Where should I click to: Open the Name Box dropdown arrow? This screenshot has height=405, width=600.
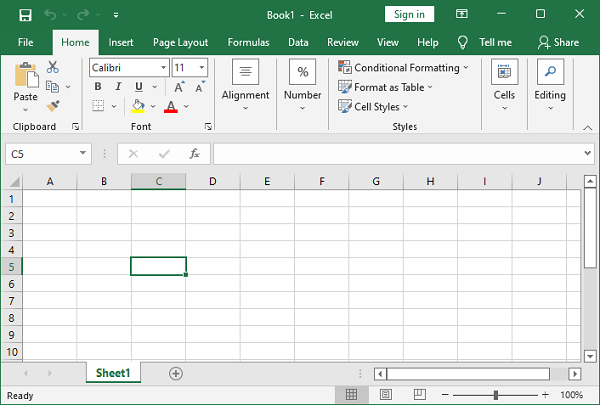pos(84,154)
